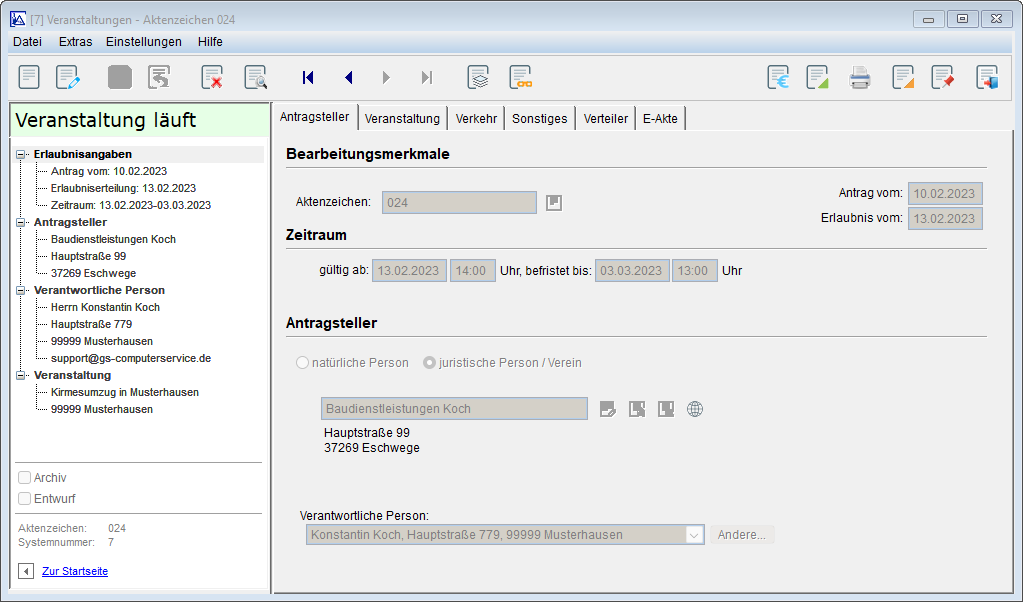Screen dimensions: 1023x602
Task: Click the document with red pin icon
Action: coord(942,77)
